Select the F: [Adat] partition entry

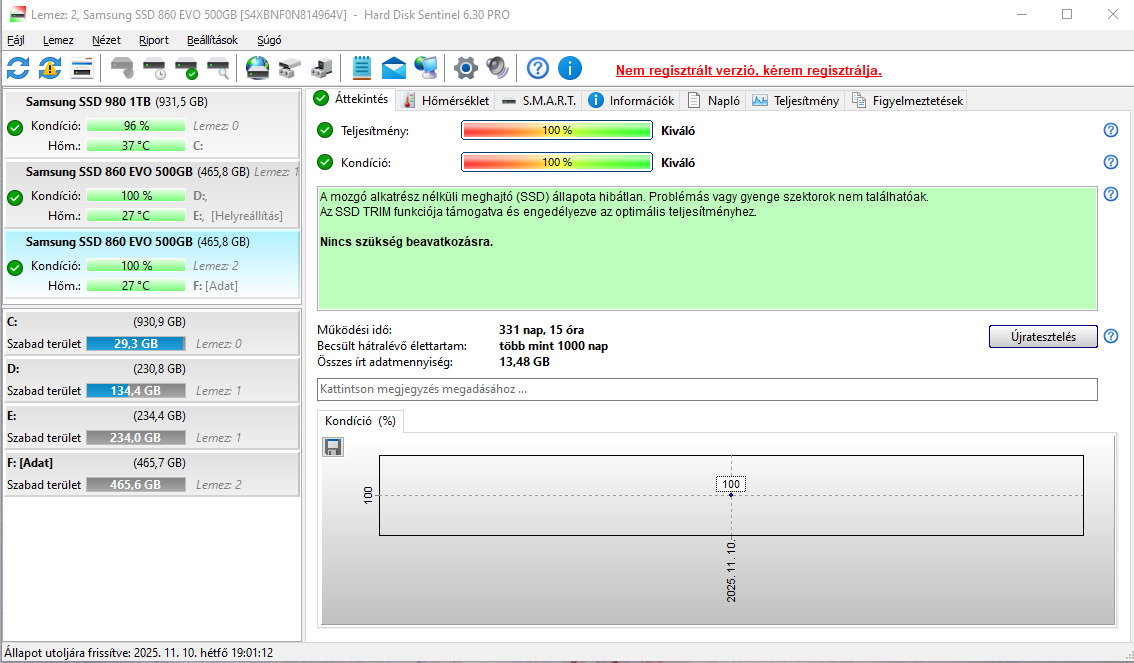(152, 474)
